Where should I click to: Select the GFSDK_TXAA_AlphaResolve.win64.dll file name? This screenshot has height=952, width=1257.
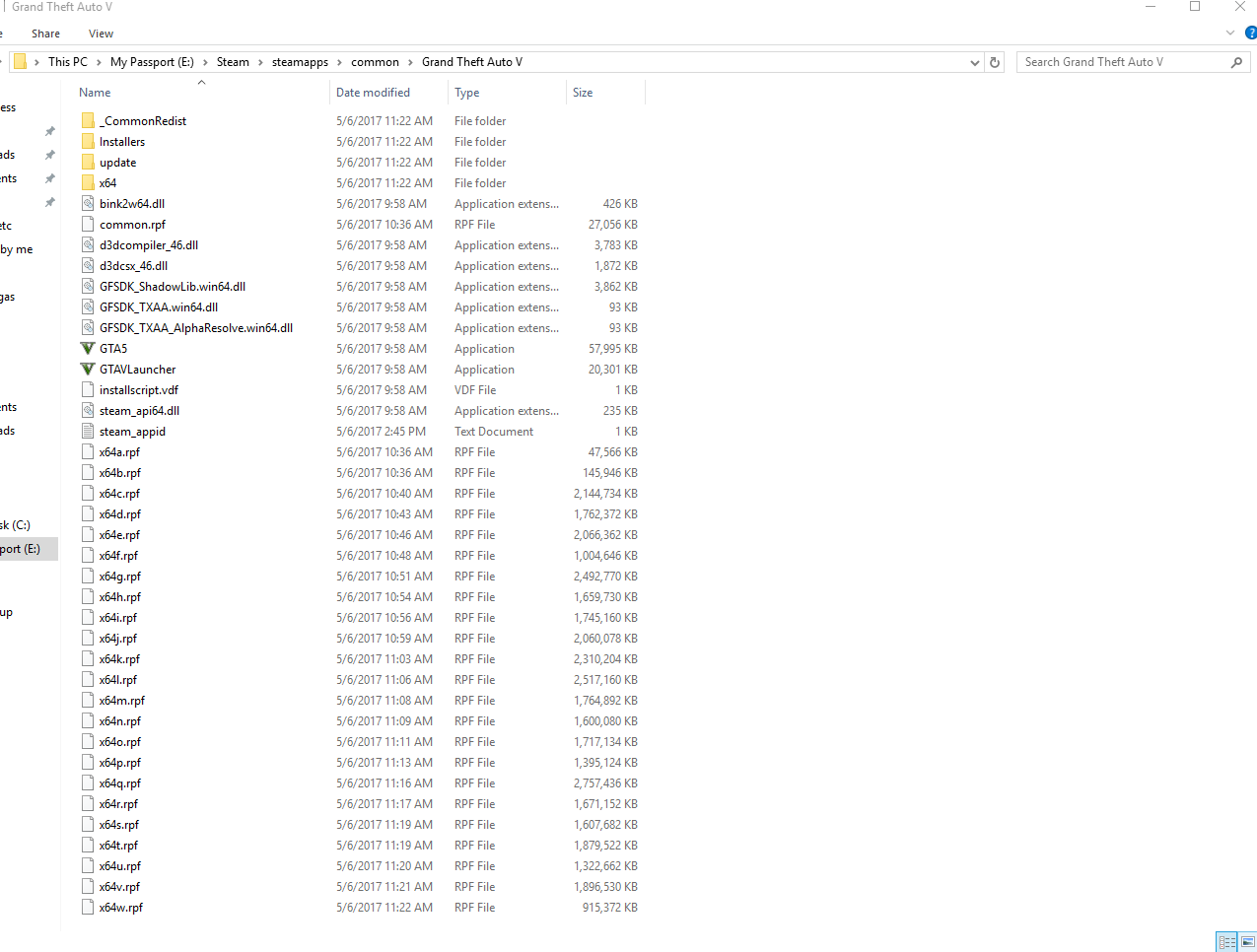pos(196,328)
